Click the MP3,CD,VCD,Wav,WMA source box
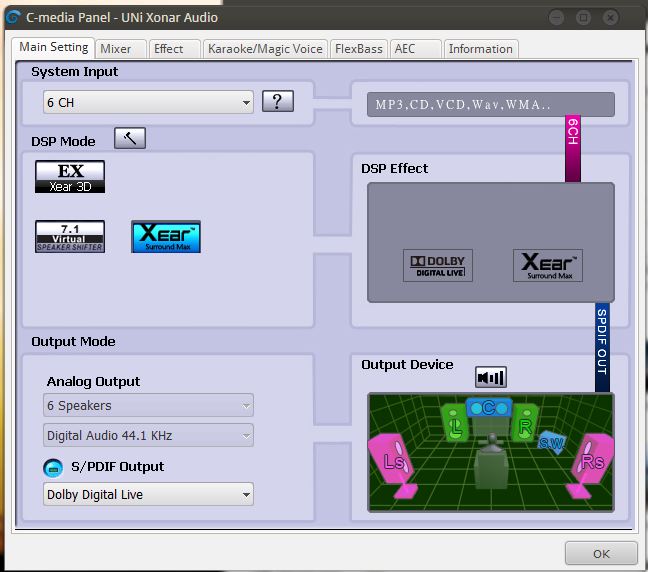 tap(491, 105)
